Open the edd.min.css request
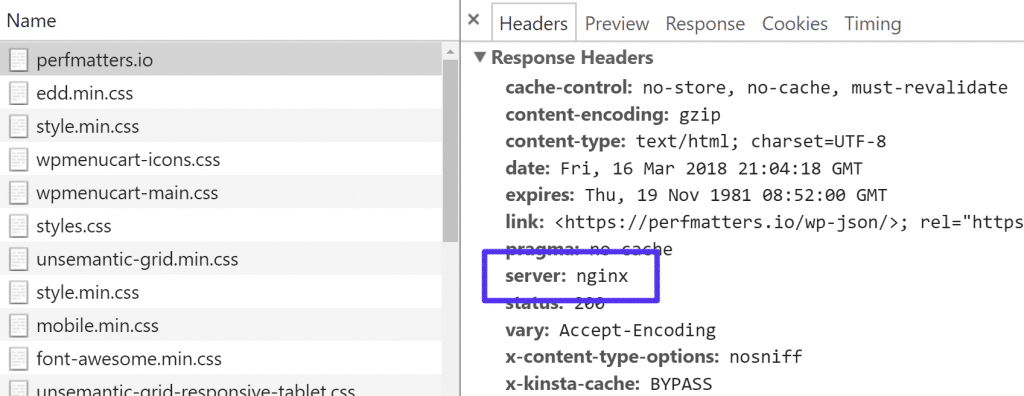1024x396 pixels. [x=221, y=93]
